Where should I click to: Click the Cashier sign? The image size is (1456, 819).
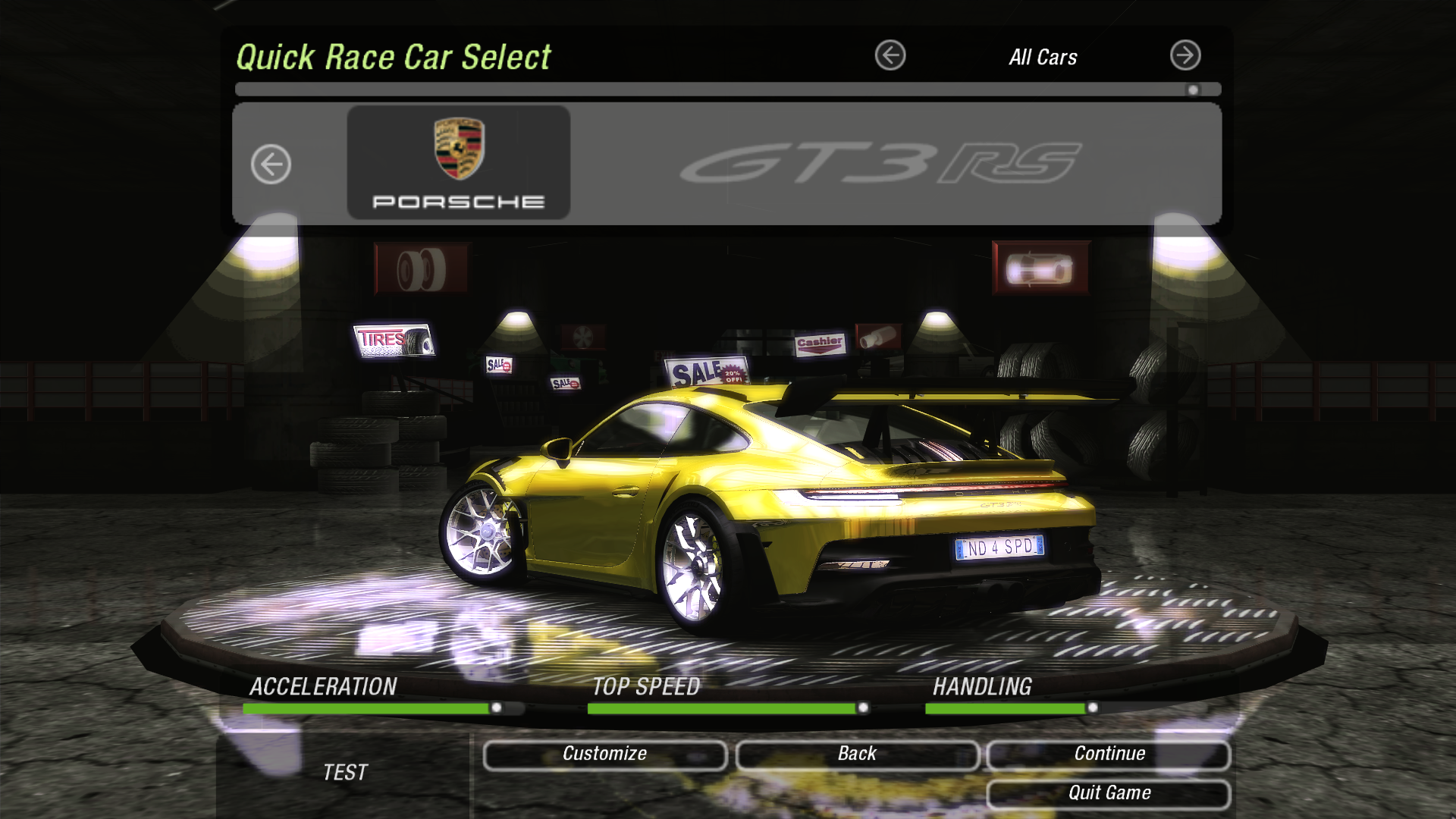point(820,344)
